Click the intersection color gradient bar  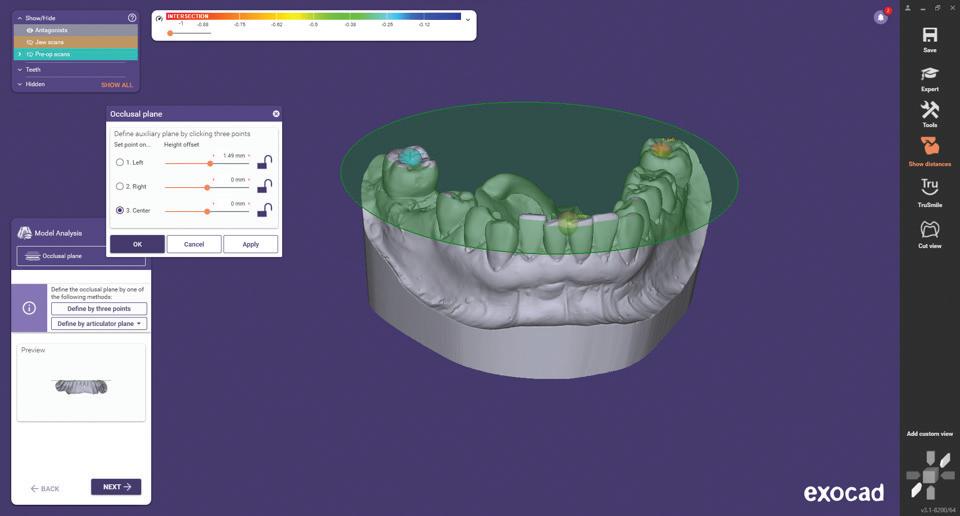tap(313, 17)
